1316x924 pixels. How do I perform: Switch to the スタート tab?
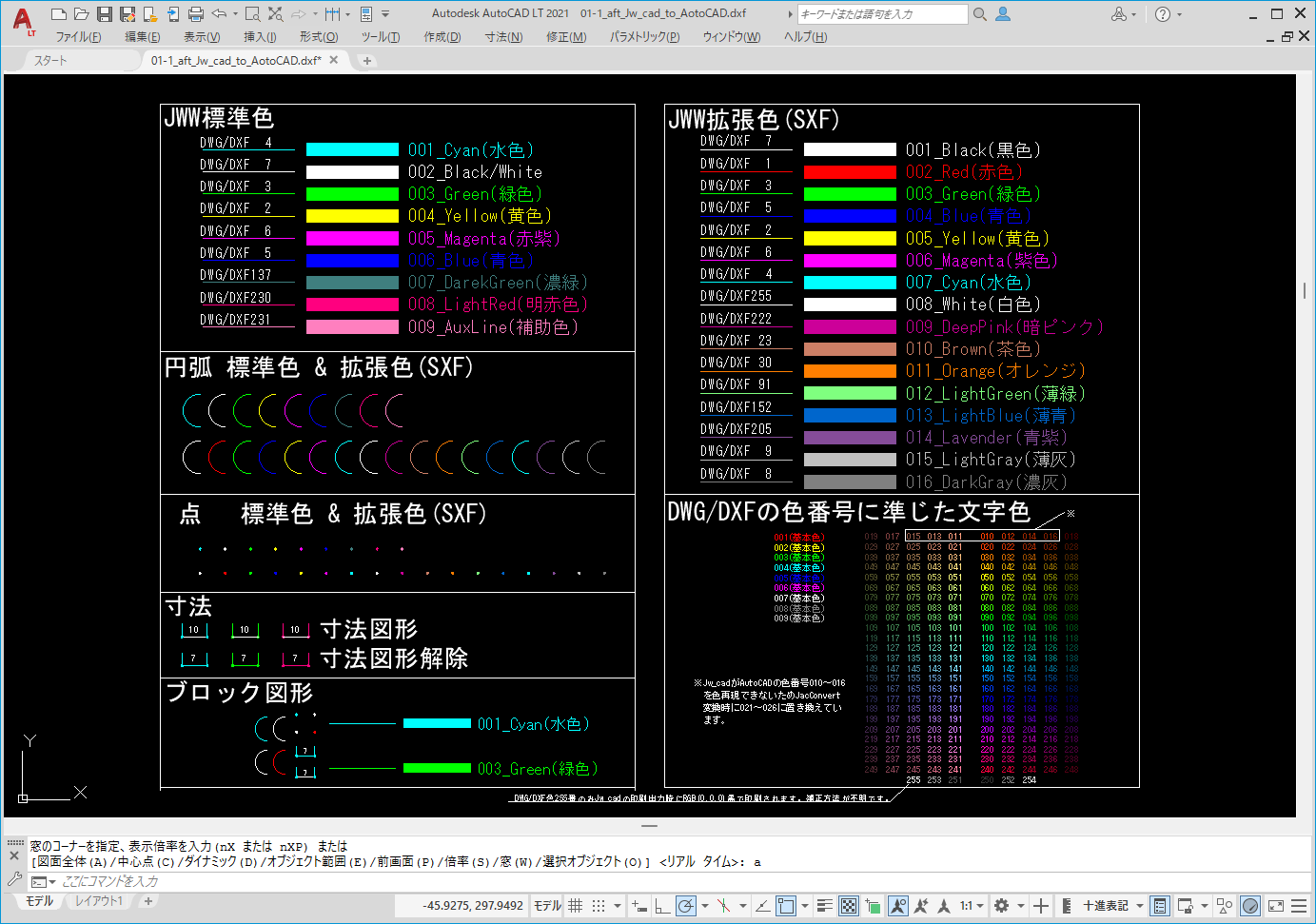pyautogui.click(x=50, y=61)
